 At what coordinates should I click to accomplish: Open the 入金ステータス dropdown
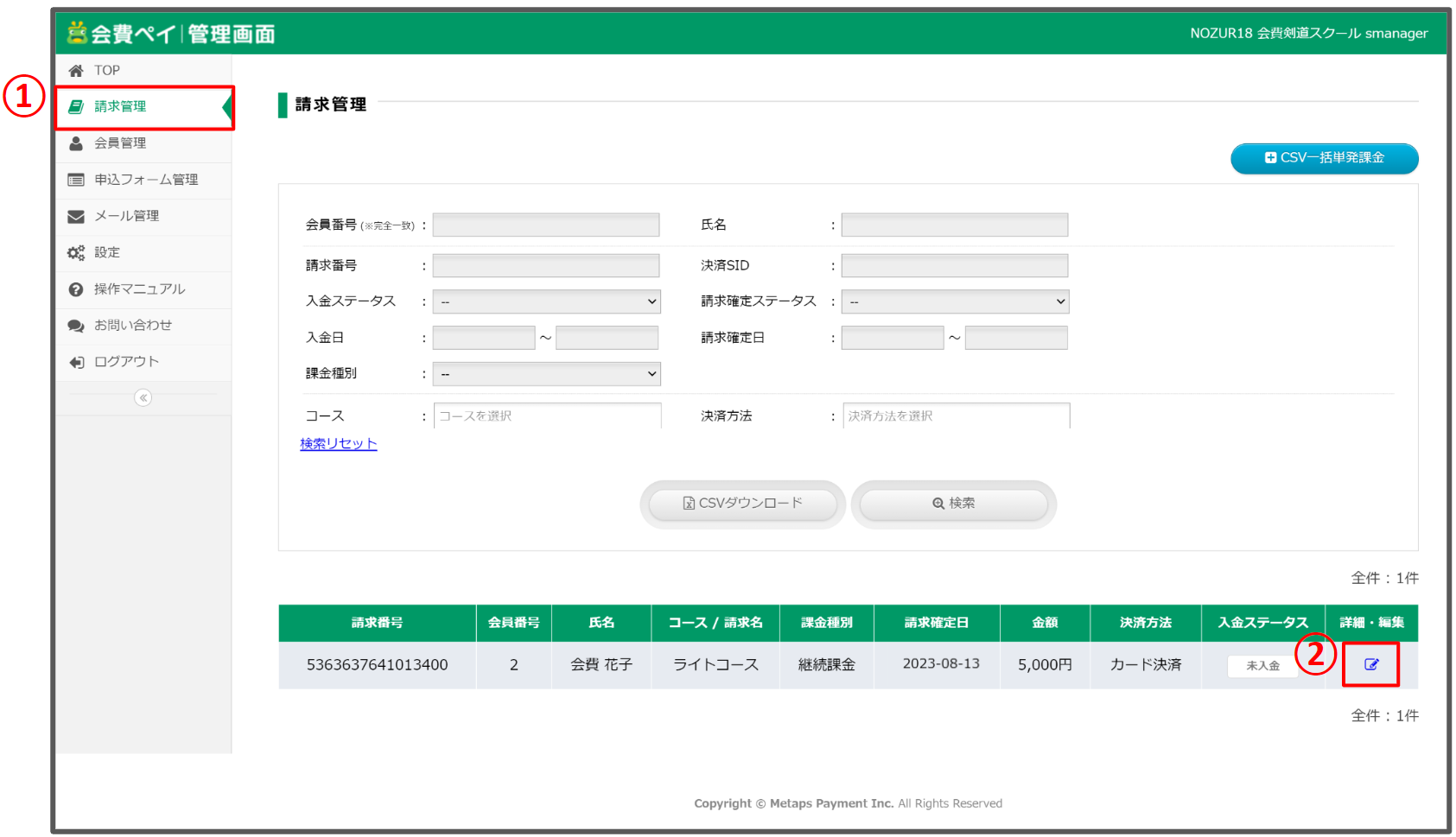tap(546, 301)
